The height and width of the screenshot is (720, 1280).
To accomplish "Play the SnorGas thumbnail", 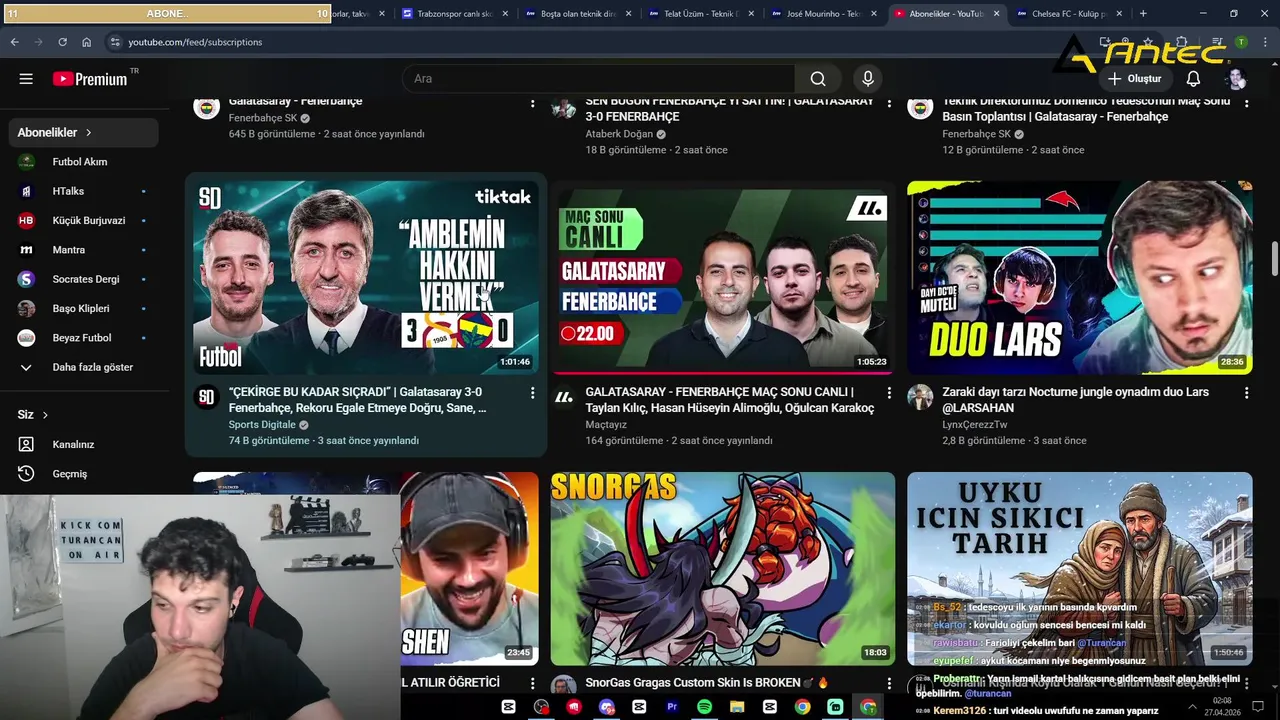I will click(x=722, y=568).
